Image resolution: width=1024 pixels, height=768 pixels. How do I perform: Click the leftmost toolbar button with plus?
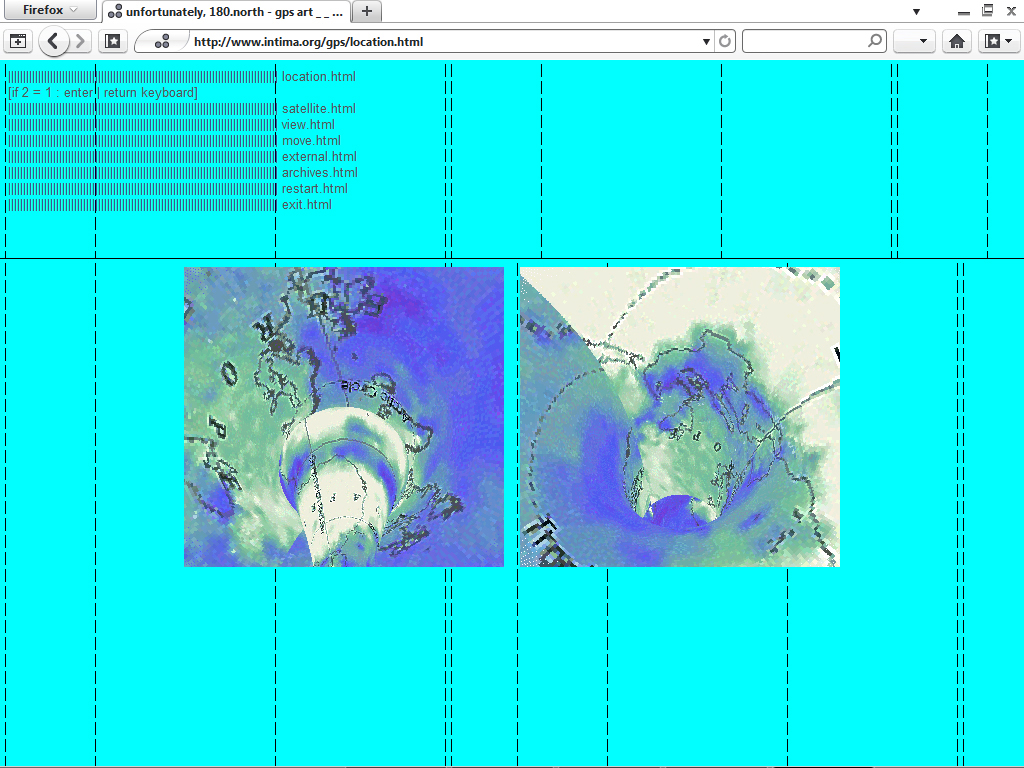point(18,42)
